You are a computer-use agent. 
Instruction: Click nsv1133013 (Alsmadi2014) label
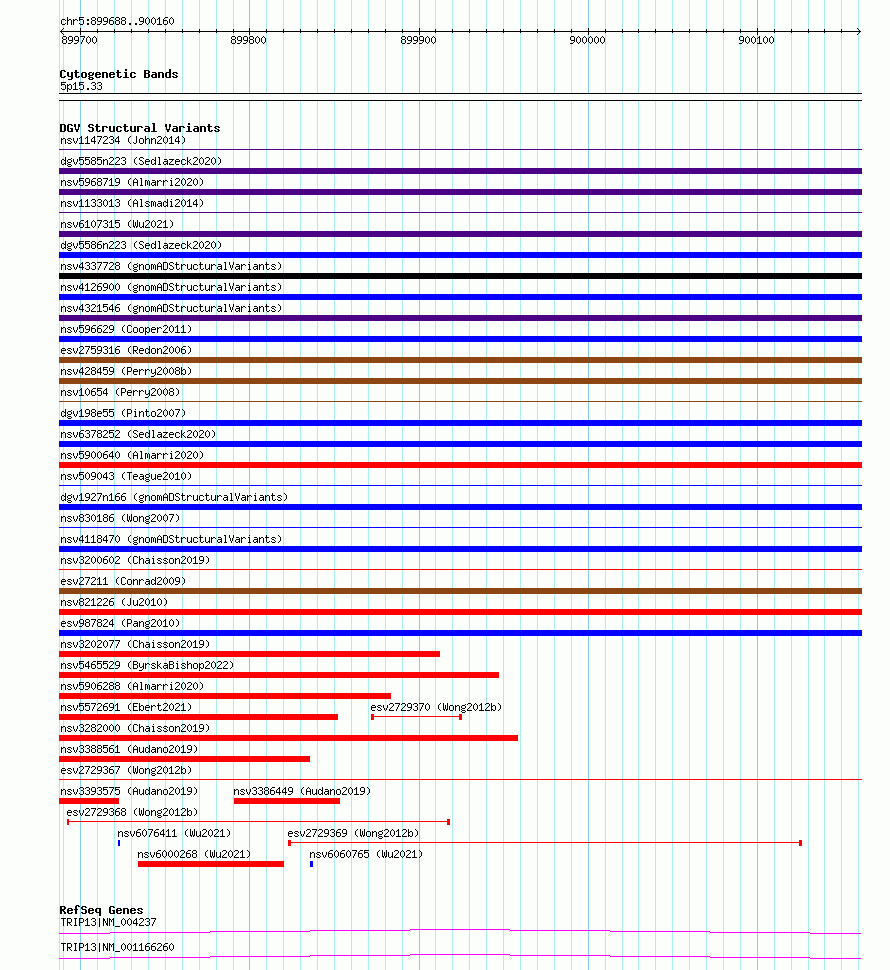coord(132,204)
